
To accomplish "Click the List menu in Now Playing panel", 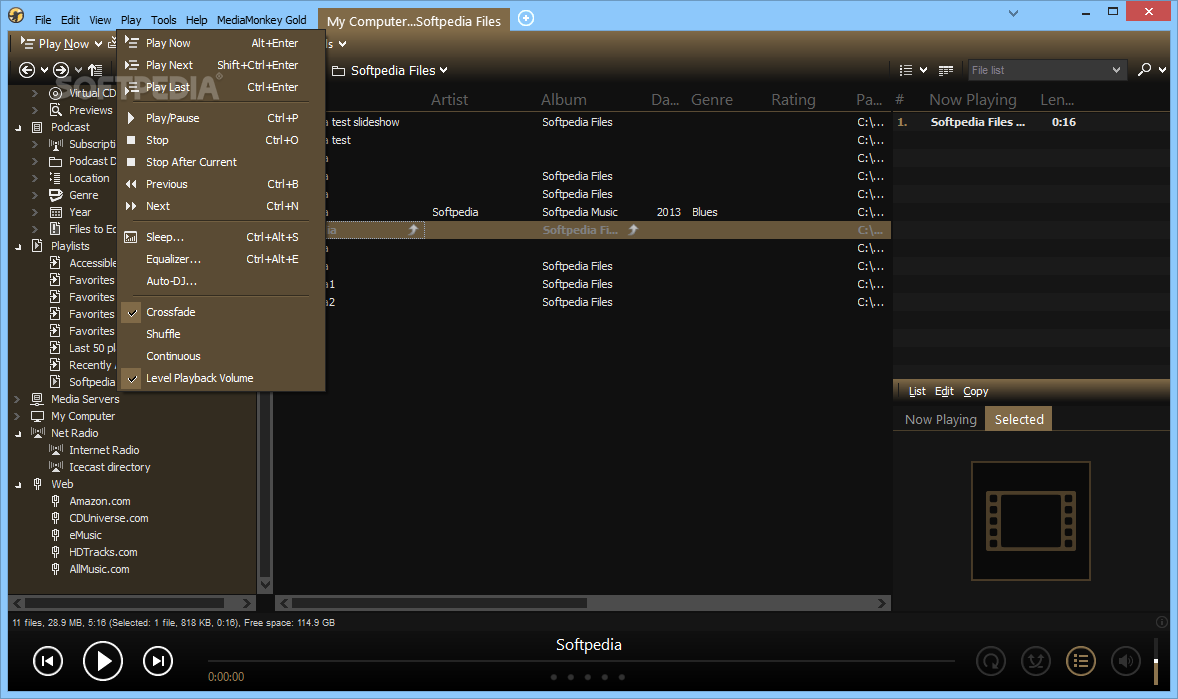I will [917, 391].
